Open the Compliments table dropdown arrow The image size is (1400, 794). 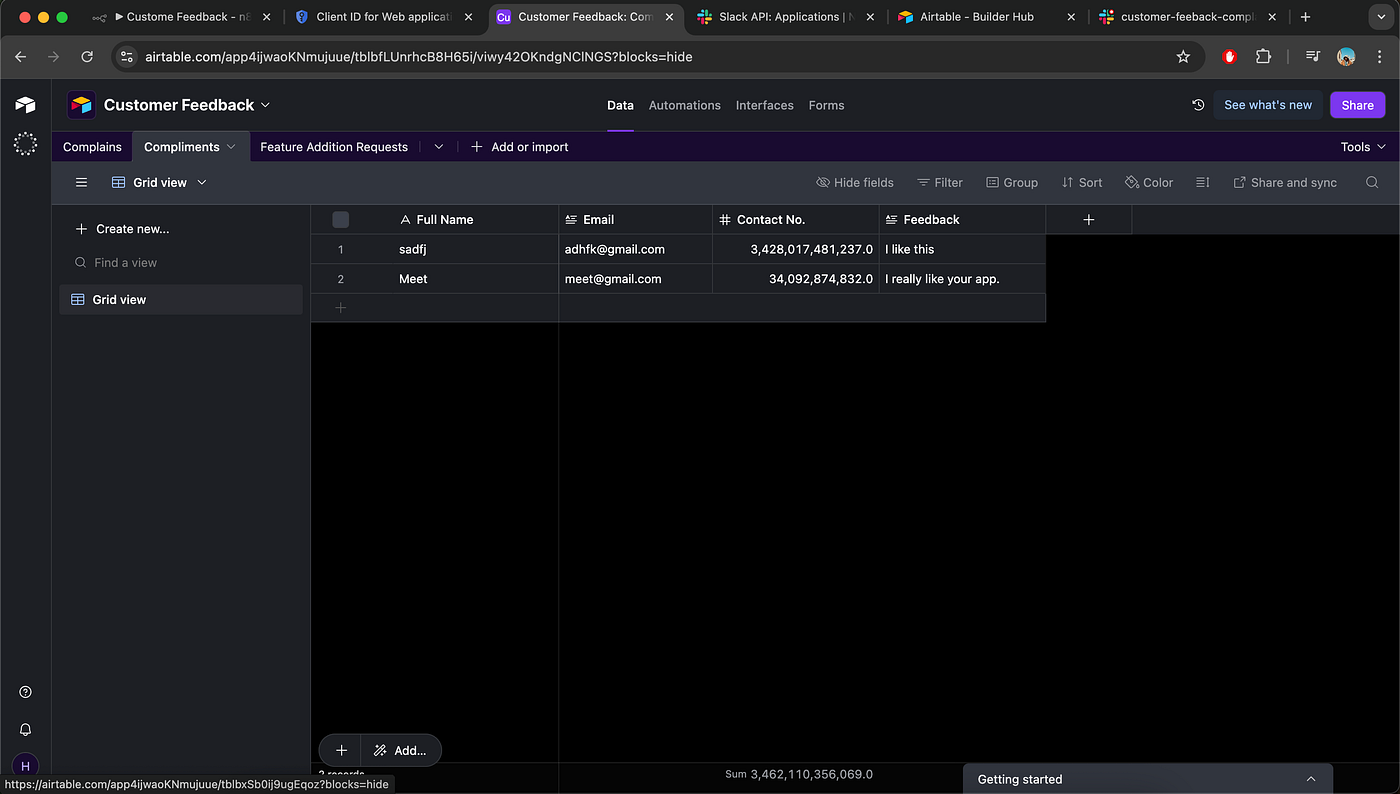pyautogui.click(x=231, y=147)
